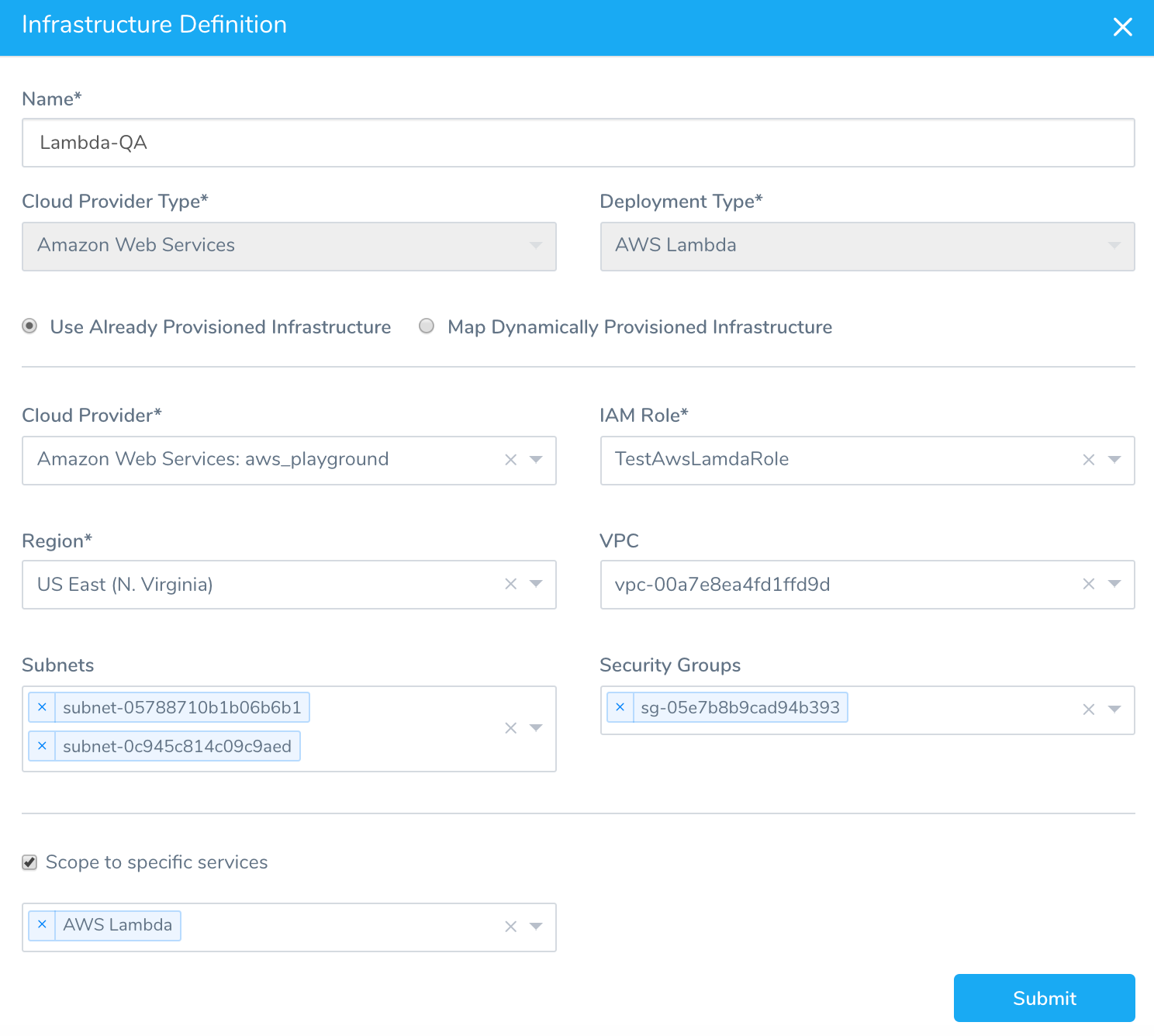Select Map Dynamically Provisioned Infrastructure radio
This screenshot has height=1036, width=1154.
(427, 326)
